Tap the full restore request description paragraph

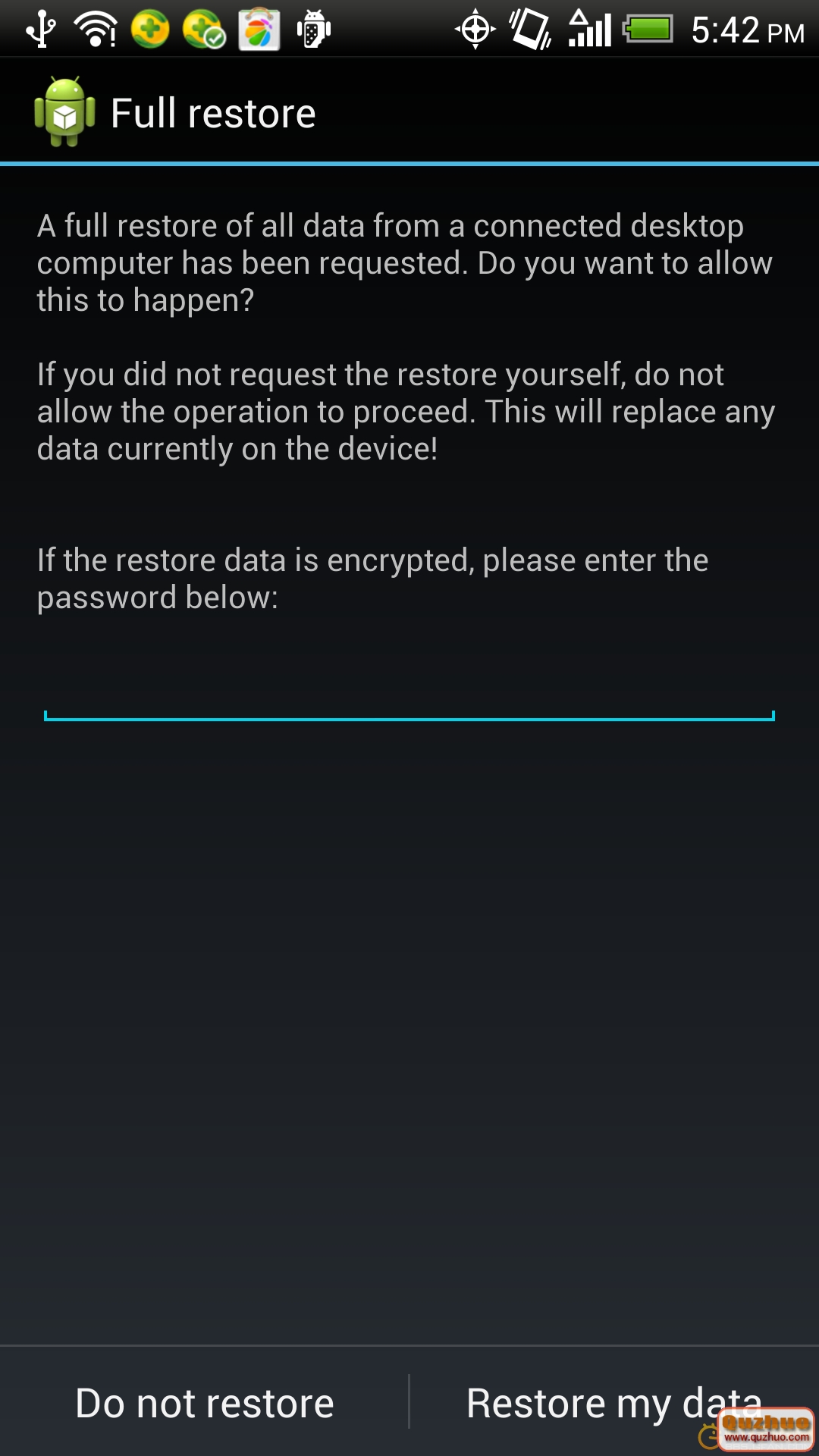[404, 263]
